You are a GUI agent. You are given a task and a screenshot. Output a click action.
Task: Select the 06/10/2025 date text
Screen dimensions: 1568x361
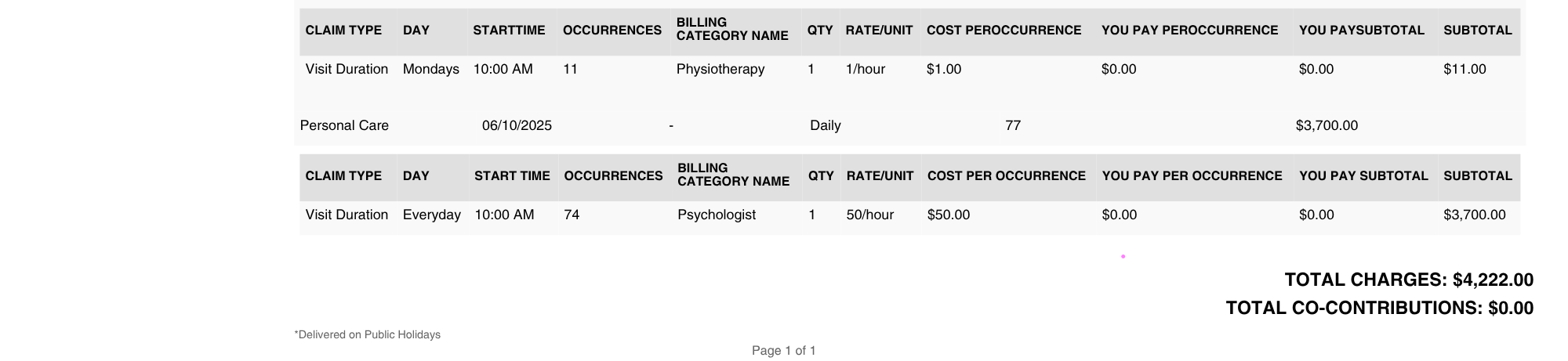[x=517, y=125]
